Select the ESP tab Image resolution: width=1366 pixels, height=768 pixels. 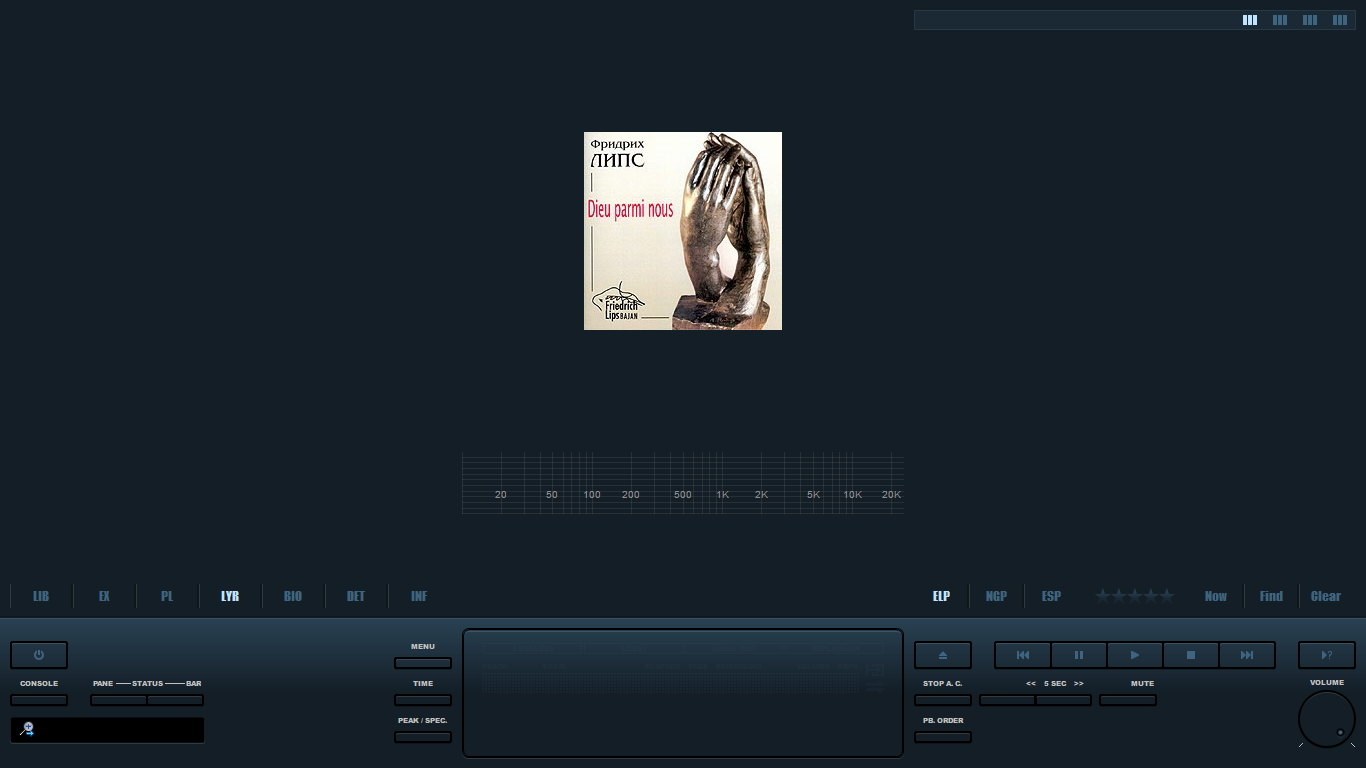click(1051, 596)
